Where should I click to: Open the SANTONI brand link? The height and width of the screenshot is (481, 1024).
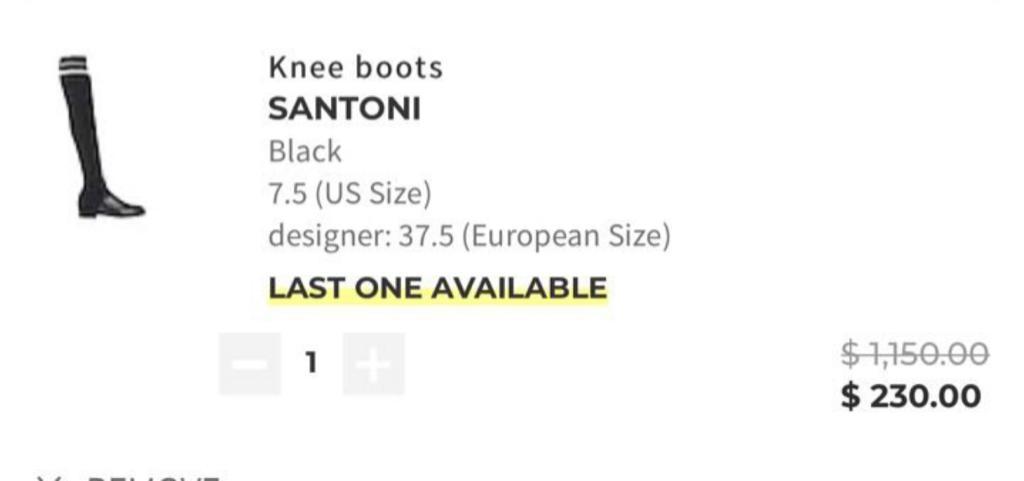point(344,109)
